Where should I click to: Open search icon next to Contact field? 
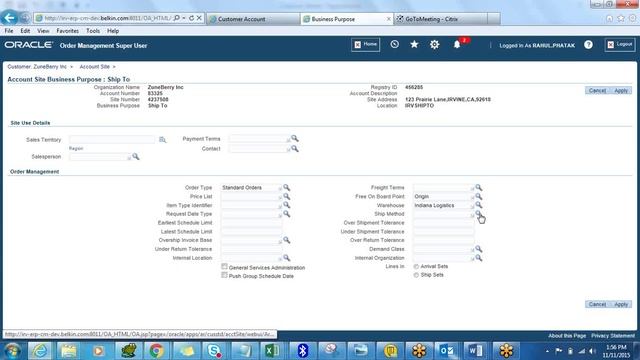[295, 149]
